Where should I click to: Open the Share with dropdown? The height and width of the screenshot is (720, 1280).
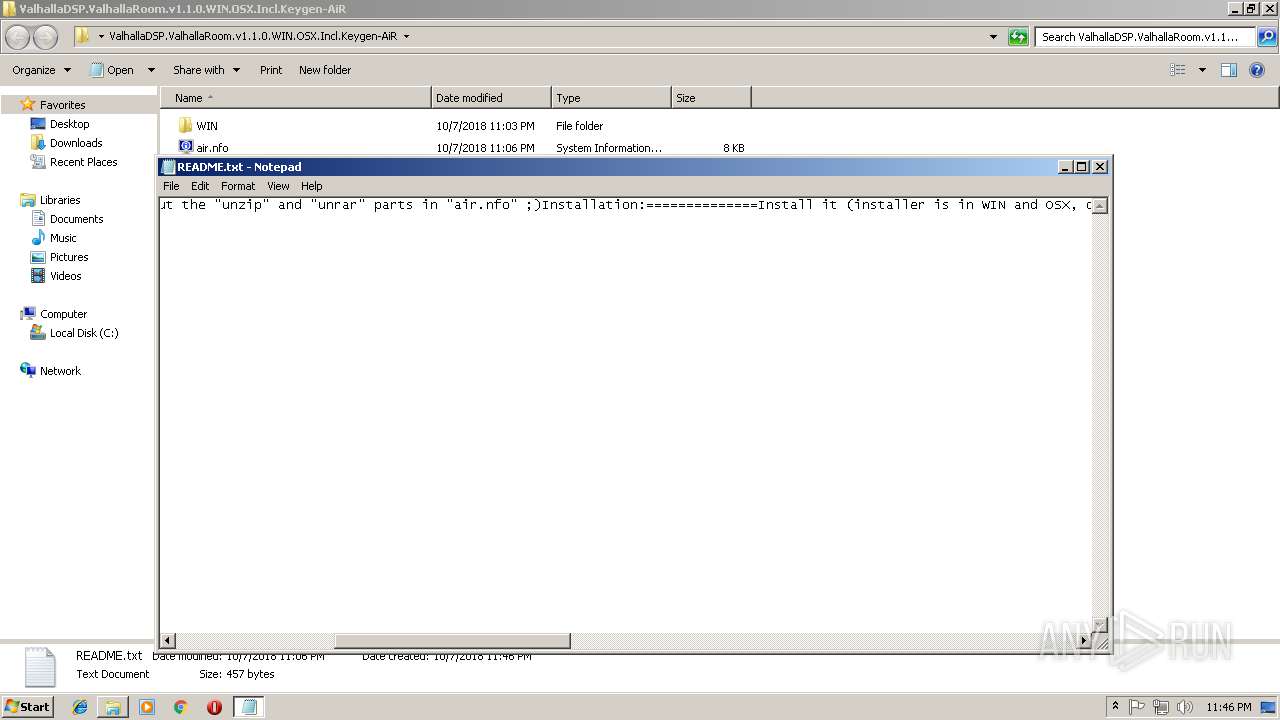(x=206, y=70)
